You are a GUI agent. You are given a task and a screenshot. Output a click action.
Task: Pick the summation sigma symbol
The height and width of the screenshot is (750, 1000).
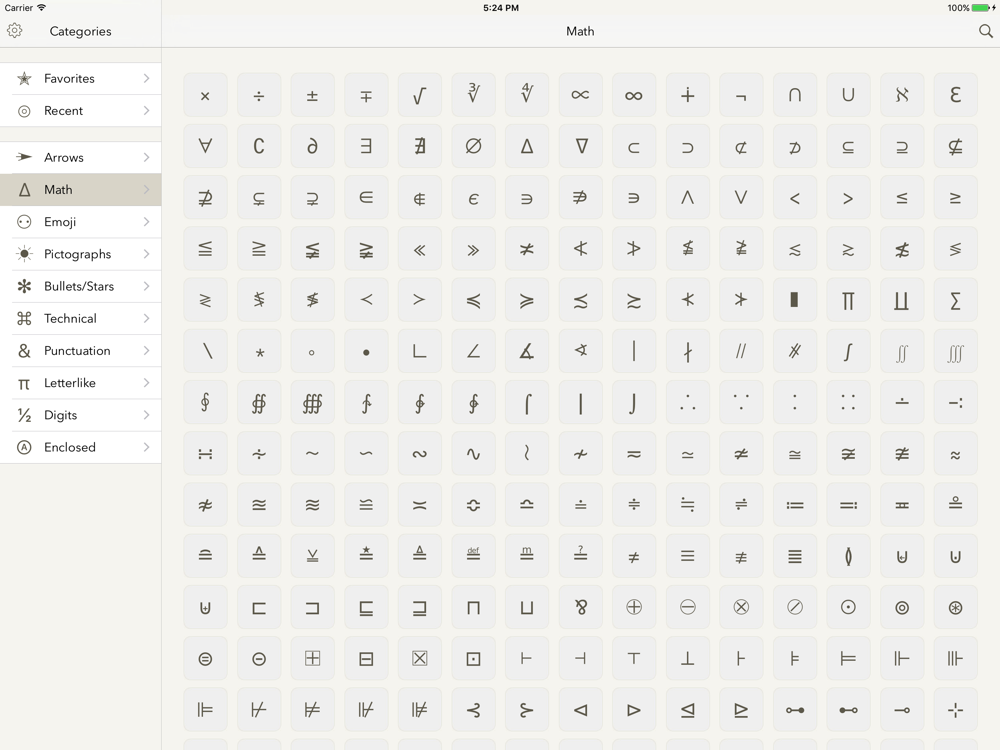(x=955, y=300)
